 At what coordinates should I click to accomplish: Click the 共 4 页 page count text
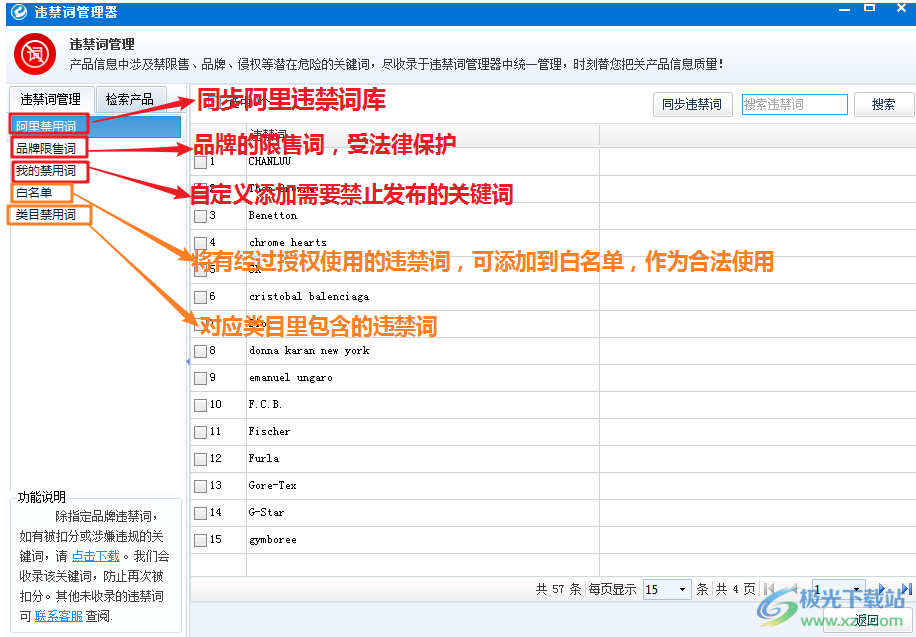(x=735, y=589)
